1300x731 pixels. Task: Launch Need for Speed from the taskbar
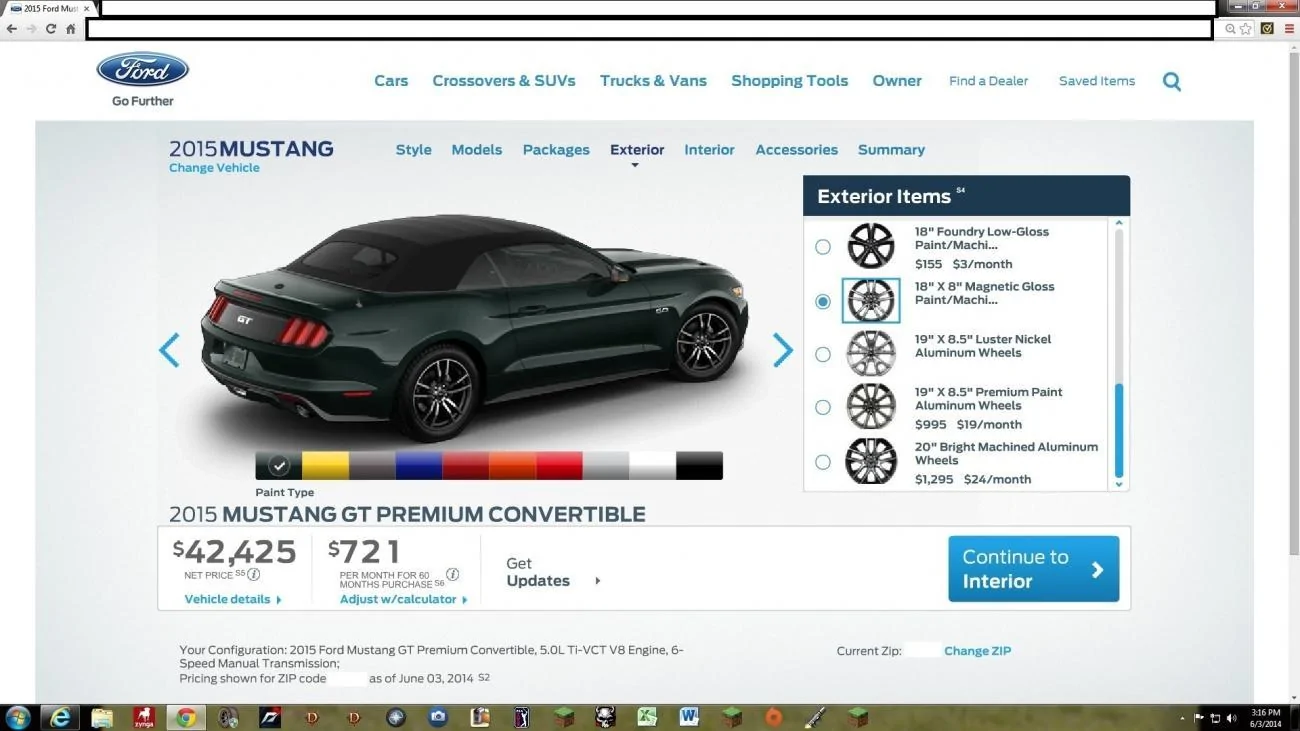click(270, 717)
